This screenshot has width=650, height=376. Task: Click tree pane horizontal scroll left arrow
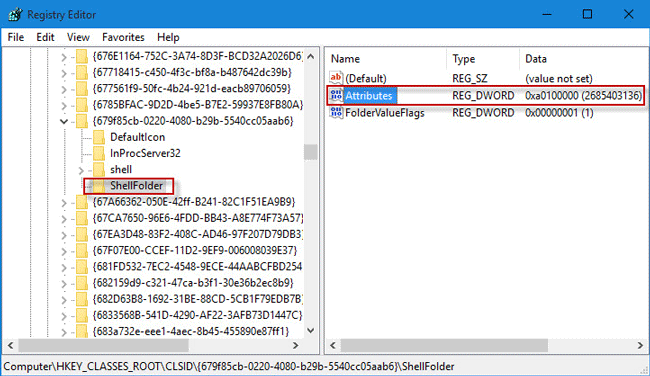(x=11, y=345)
